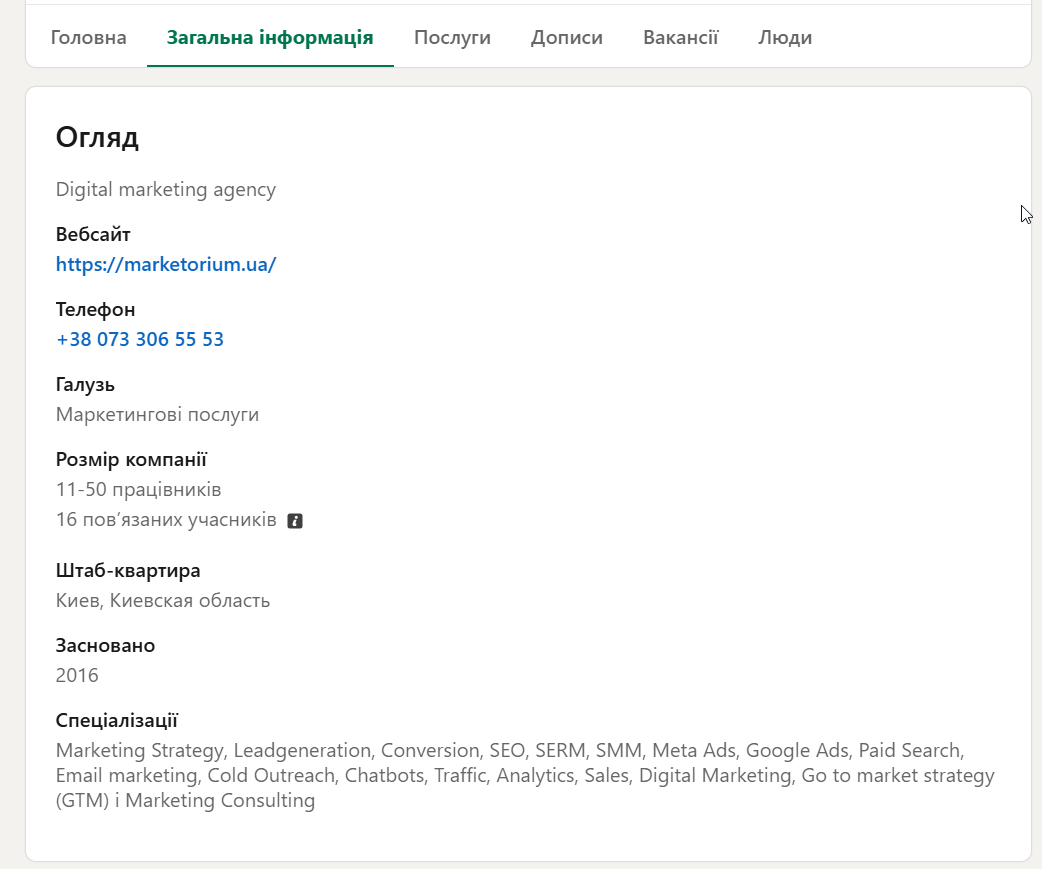The image size is (1042, 869).
Task: Click the Вебсайт field label
Action: (x=93, y=235)
